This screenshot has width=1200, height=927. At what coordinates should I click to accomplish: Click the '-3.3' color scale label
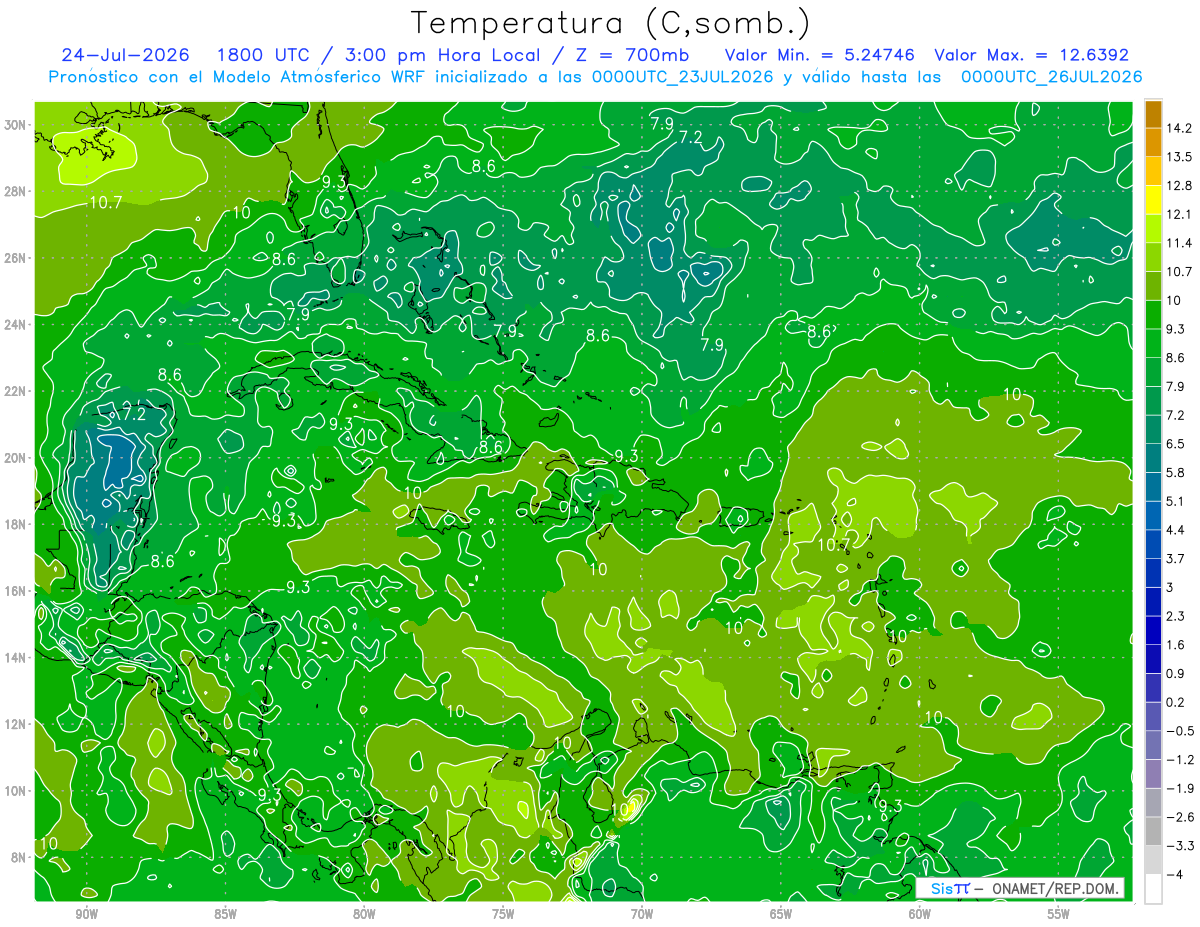click(x=1179, y=845)
